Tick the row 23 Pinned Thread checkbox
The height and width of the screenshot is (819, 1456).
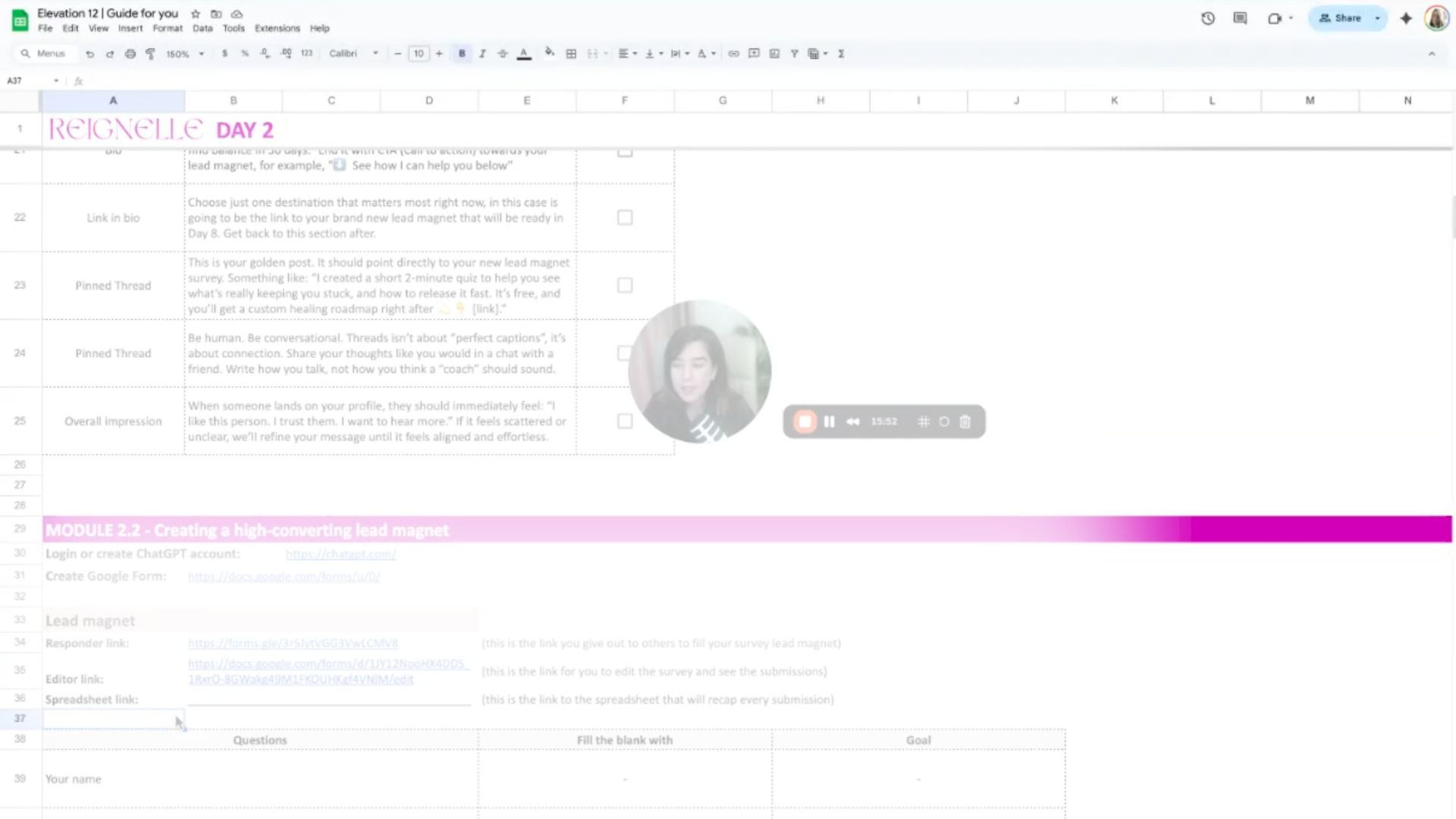click(624, 285)
